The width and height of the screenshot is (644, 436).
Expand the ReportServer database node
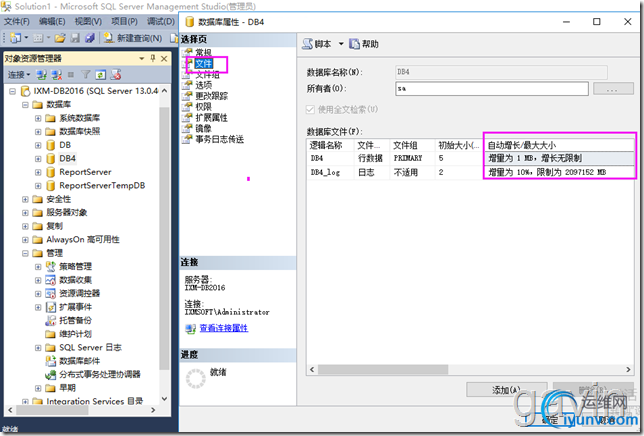coord(38,172)
